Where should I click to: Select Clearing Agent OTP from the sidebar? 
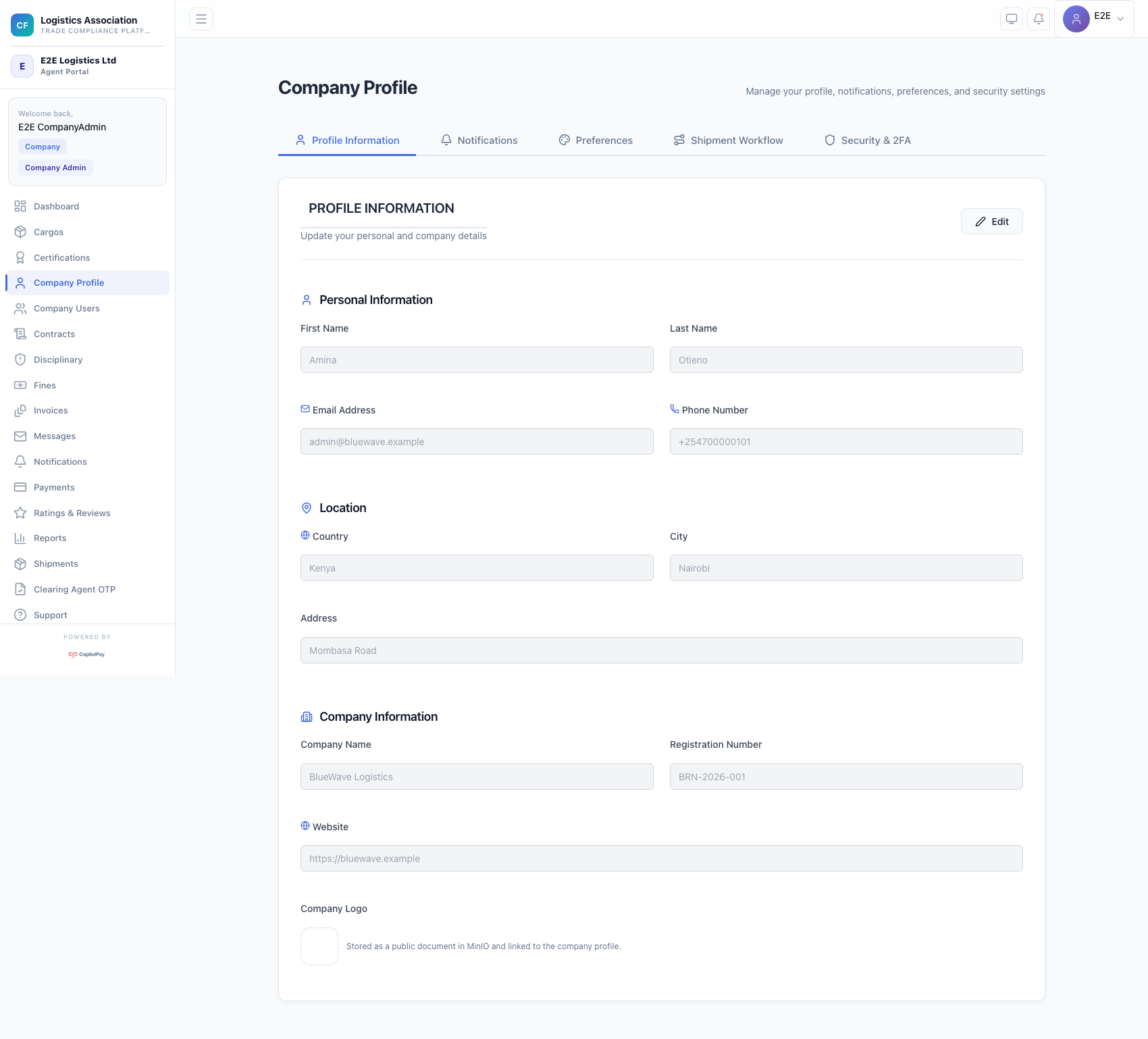(74, 589)
